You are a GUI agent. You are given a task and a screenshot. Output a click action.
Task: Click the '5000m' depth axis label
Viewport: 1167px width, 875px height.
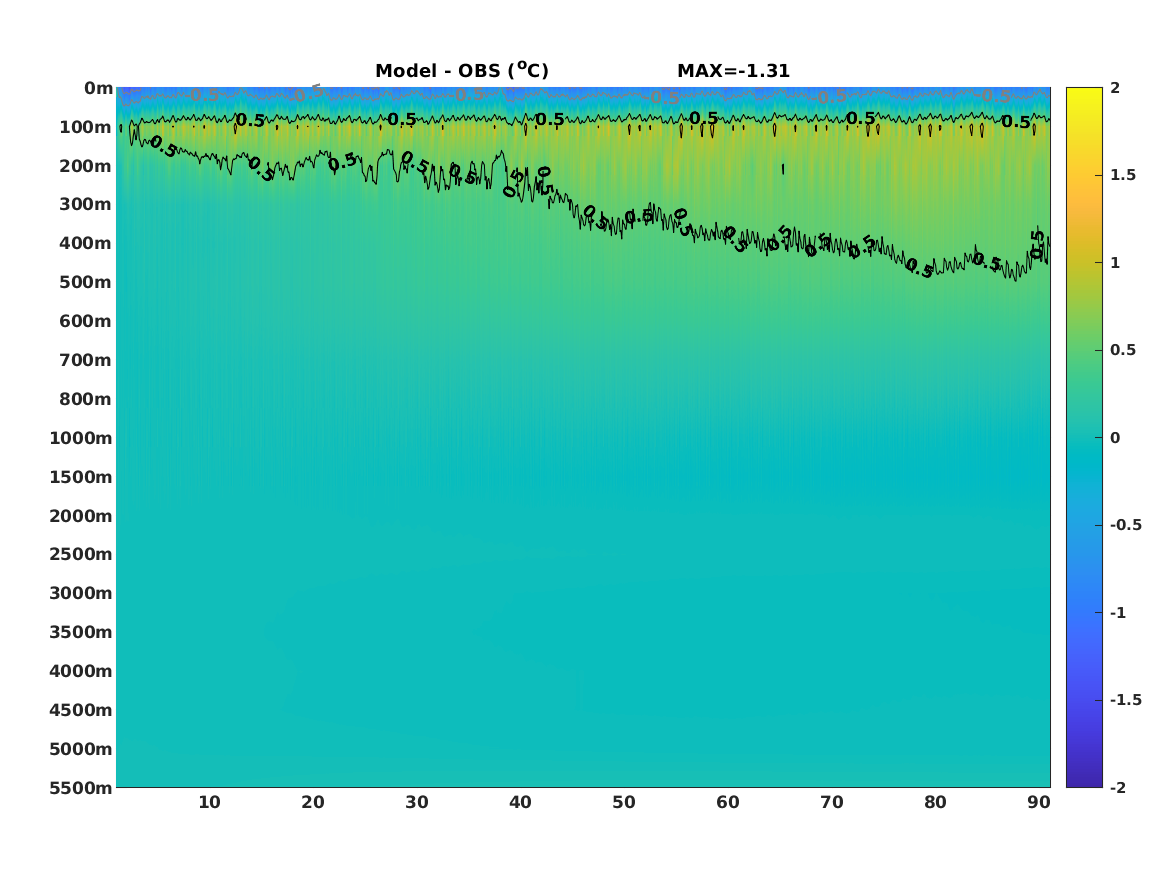click(x=81, y=749)
